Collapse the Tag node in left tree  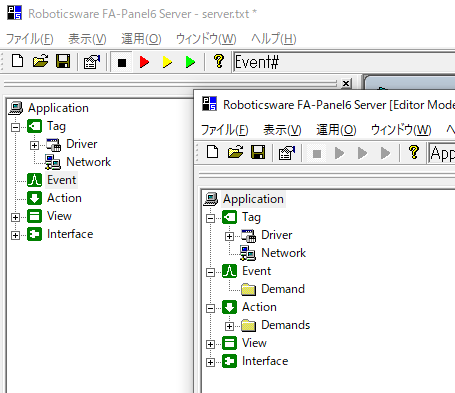tap(15, 127)
